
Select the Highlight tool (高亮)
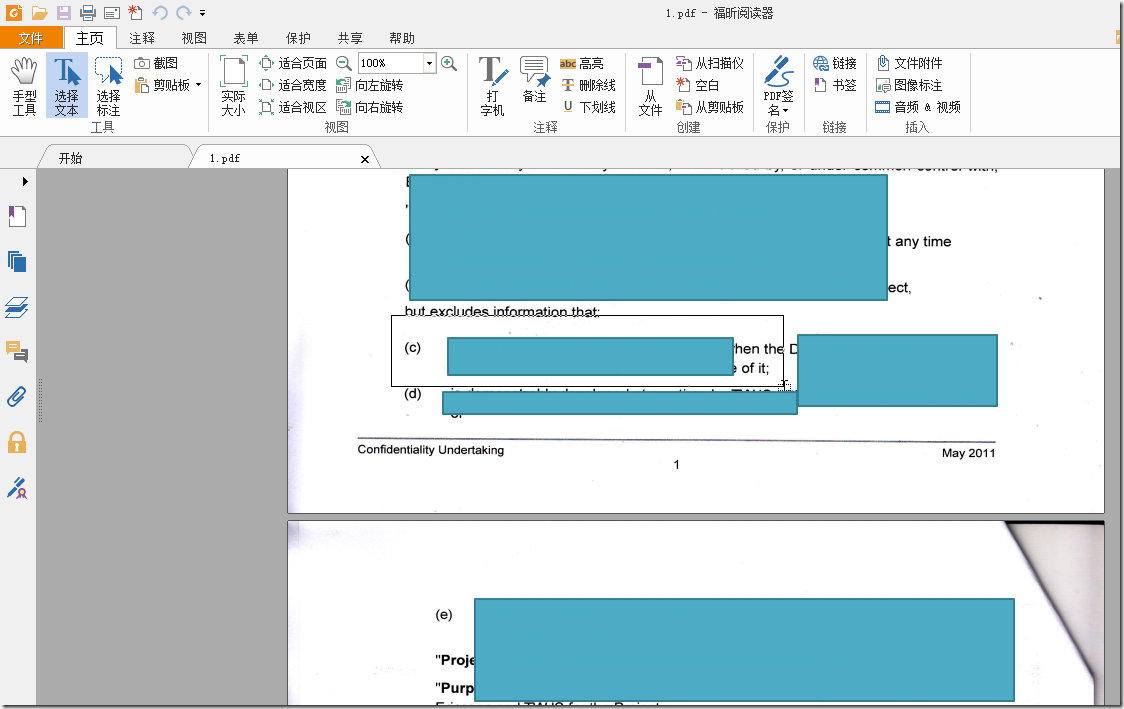coord(581,63)
